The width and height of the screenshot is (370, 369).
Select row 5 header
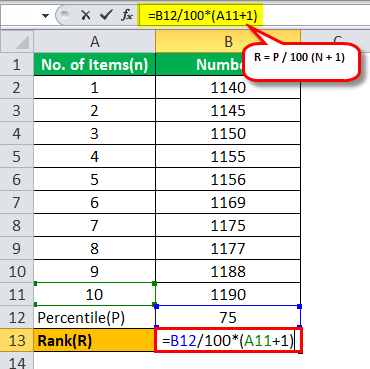[x=17, y=156]
